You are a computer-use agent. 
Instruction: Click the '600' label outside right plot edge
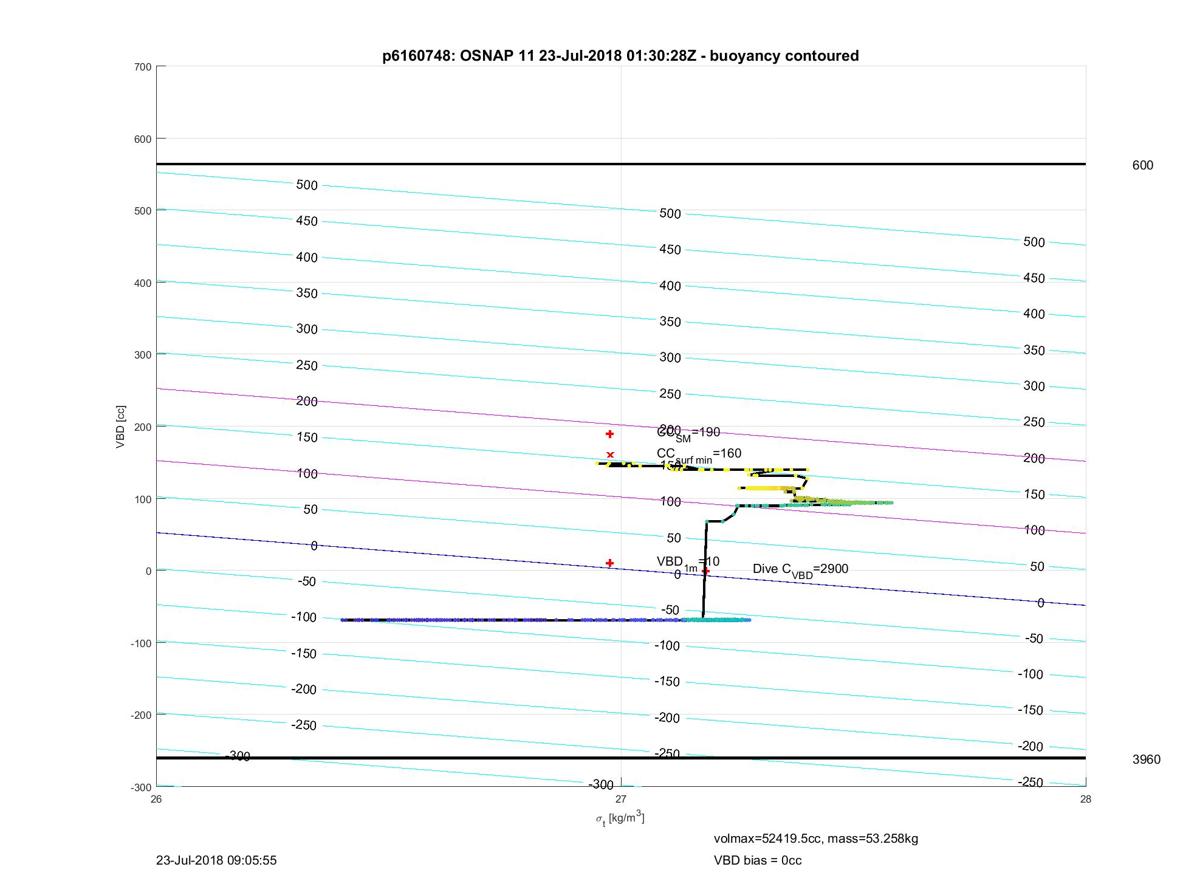tap(1142, 165)
